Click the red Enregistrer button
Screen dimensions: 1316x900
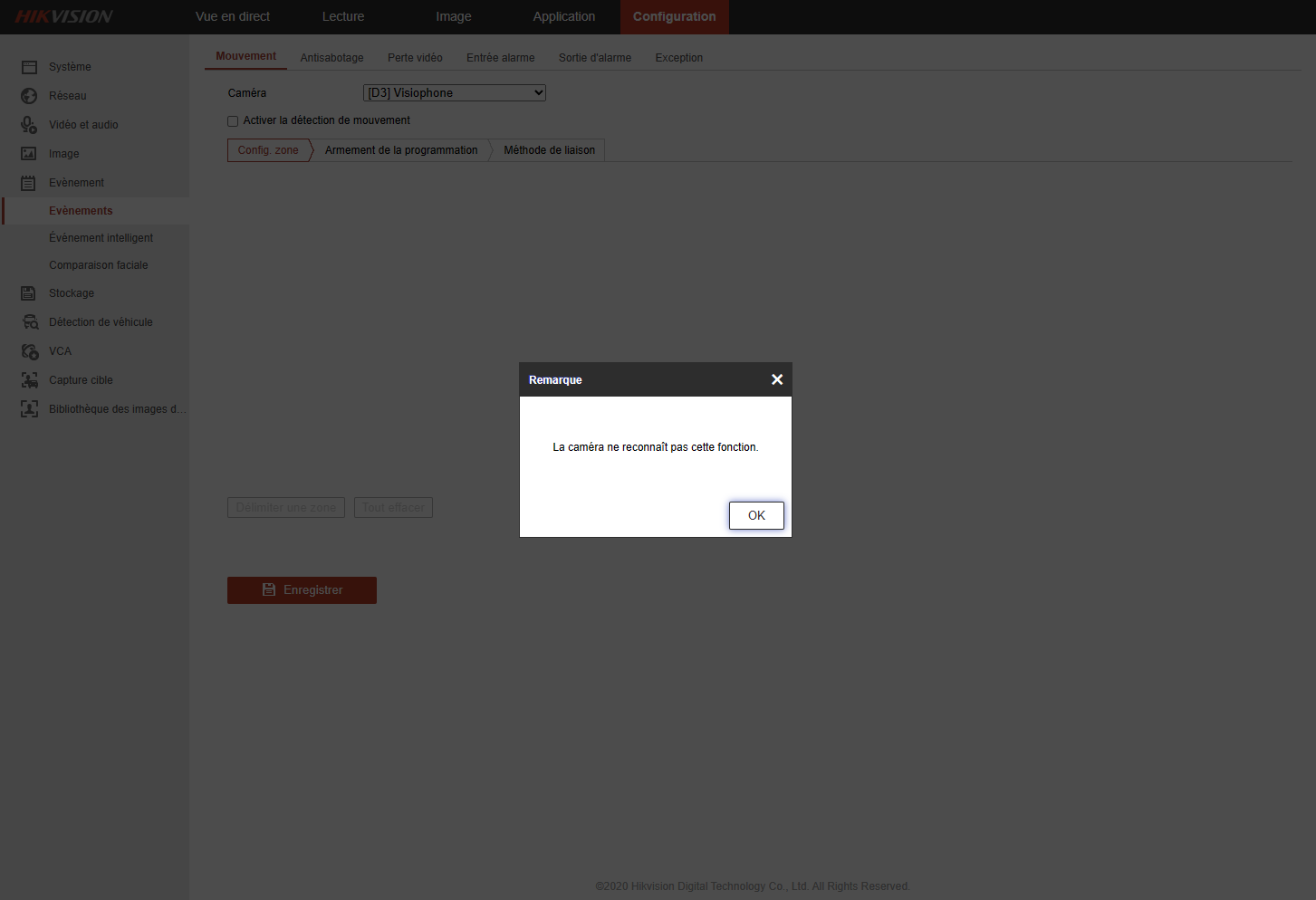click(x=302, y=590)
